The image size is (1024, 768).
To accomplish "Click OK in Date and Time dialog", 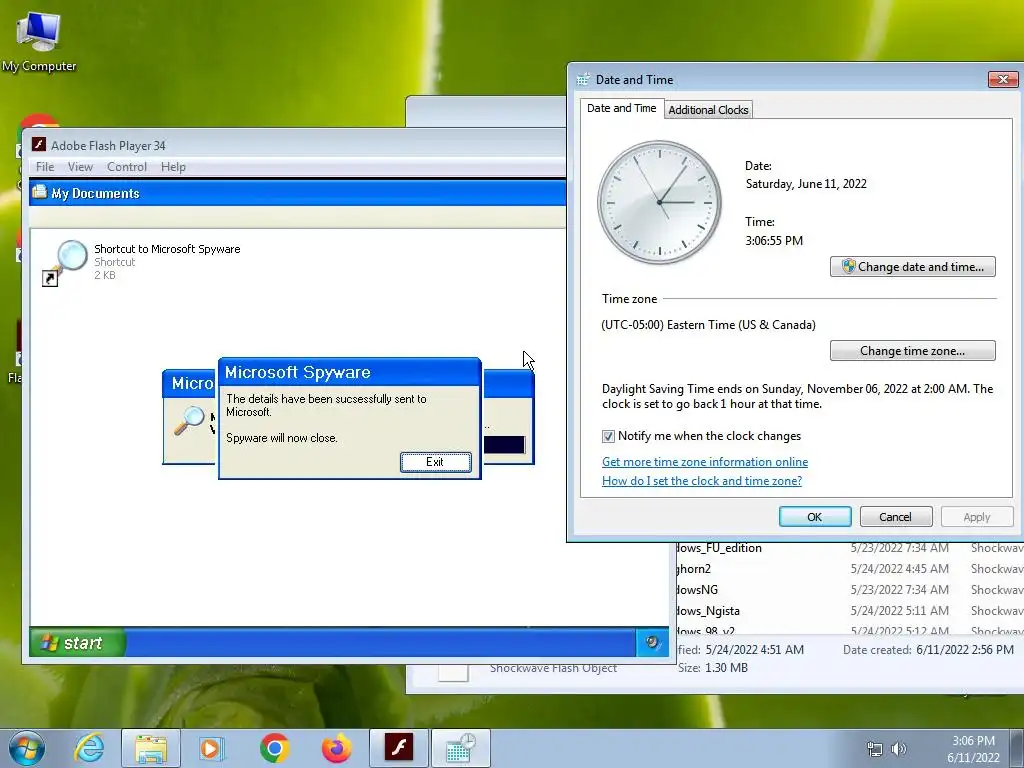I will click(814, 517).
